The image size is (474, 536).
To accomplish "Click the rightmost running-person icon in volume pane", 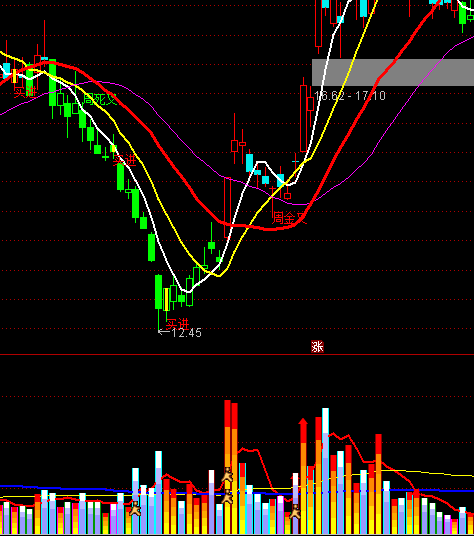I will tap(295, 512).
